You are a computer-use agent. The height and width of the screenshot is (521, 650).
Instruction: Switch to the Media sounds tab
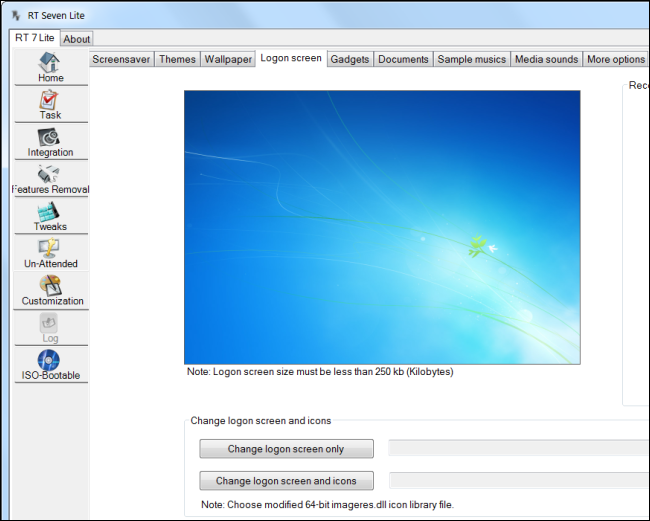tap(546, 59)
